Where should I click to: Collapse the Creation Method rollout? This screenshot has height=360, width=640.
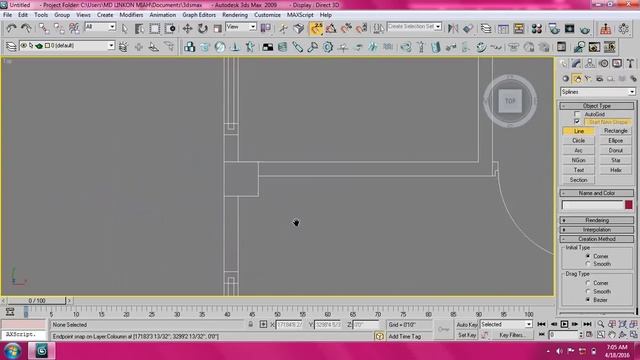(x=597, y=239)
